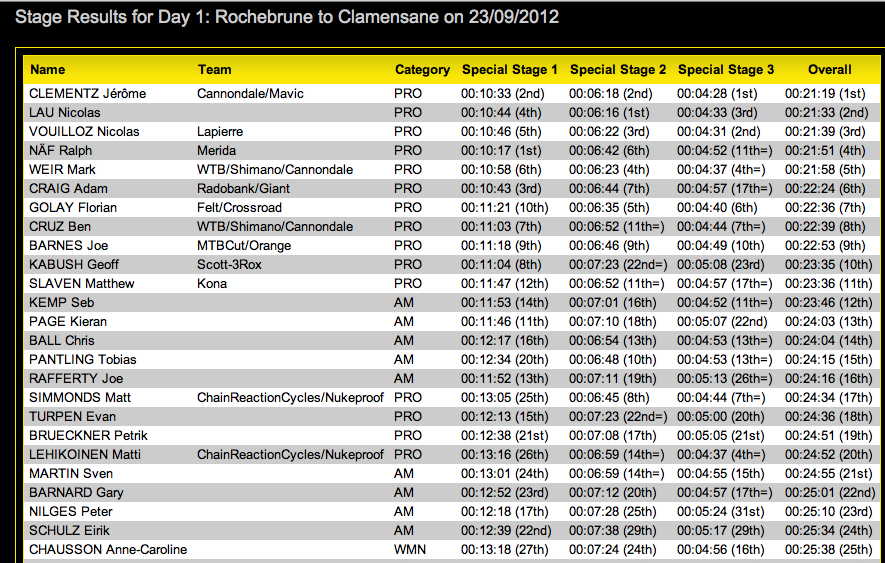Select the stage results page title
This screenshot has width=885, height=563.
pos(287,17)
